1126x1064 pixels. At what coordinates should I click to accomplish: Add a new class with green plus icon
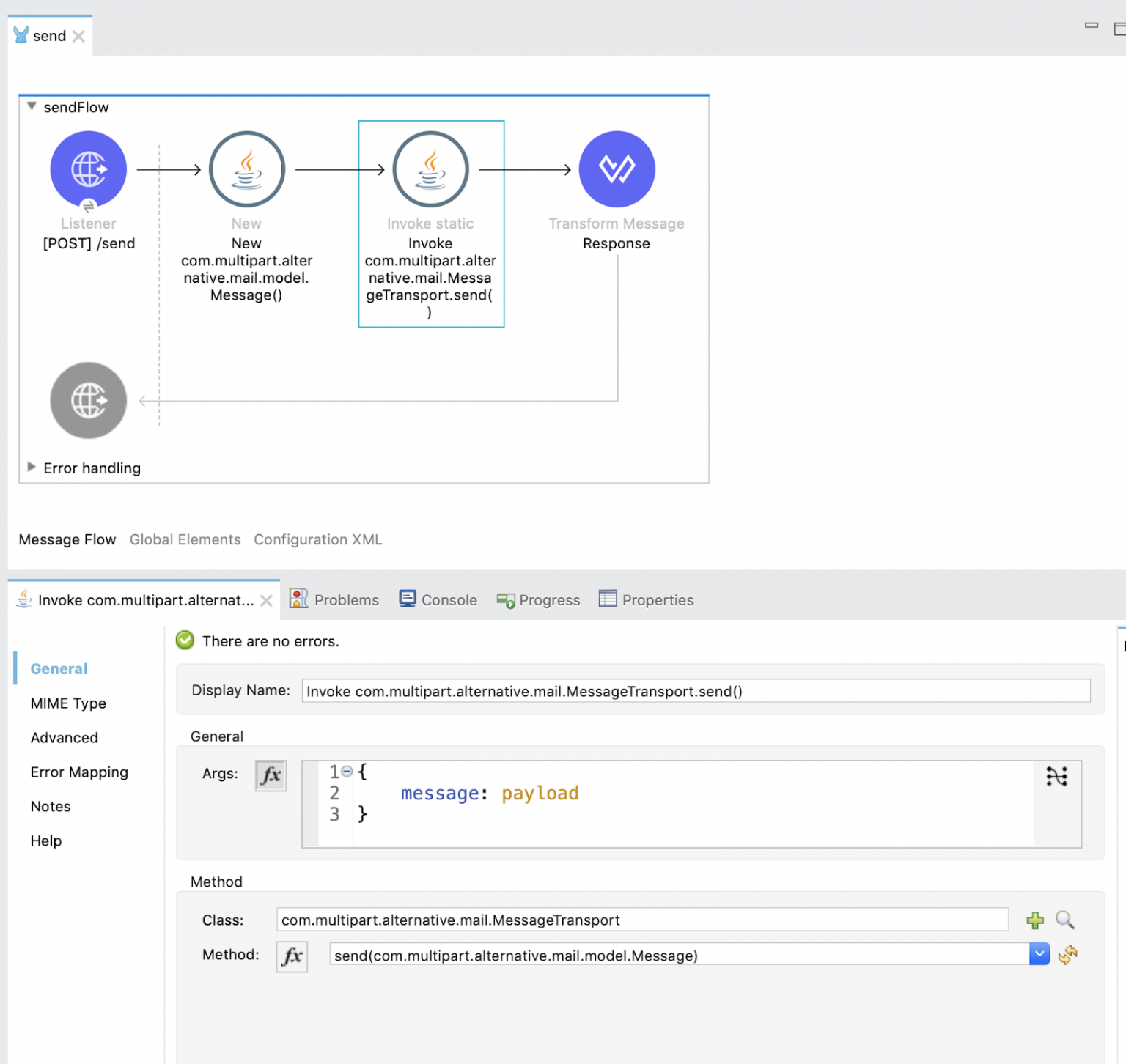[1034, 920]
